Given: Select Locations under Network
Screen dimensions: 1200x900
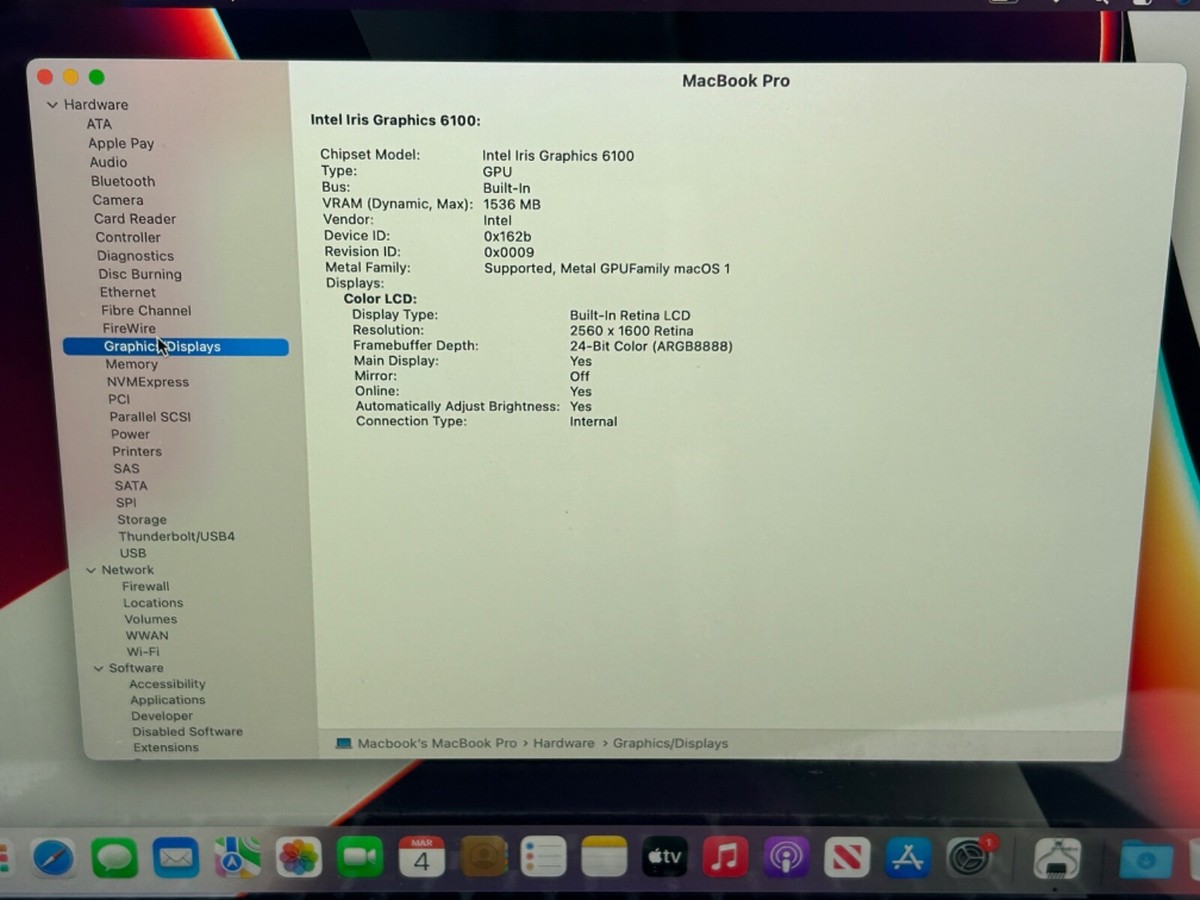Looking at the screenshot, I should (x=153, y=603).
